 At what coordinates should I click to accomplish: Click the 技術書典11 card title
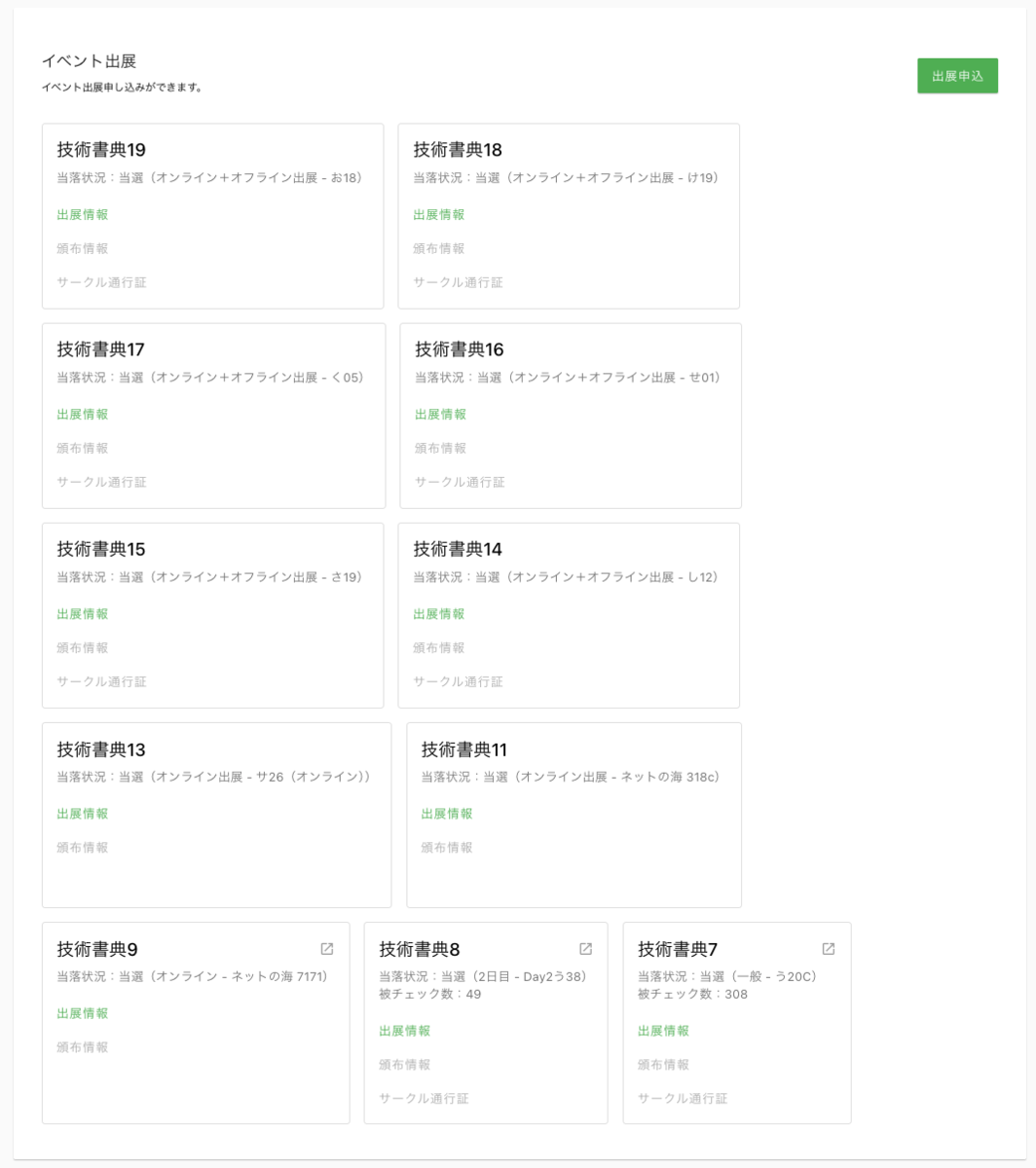tap(464, 749)
